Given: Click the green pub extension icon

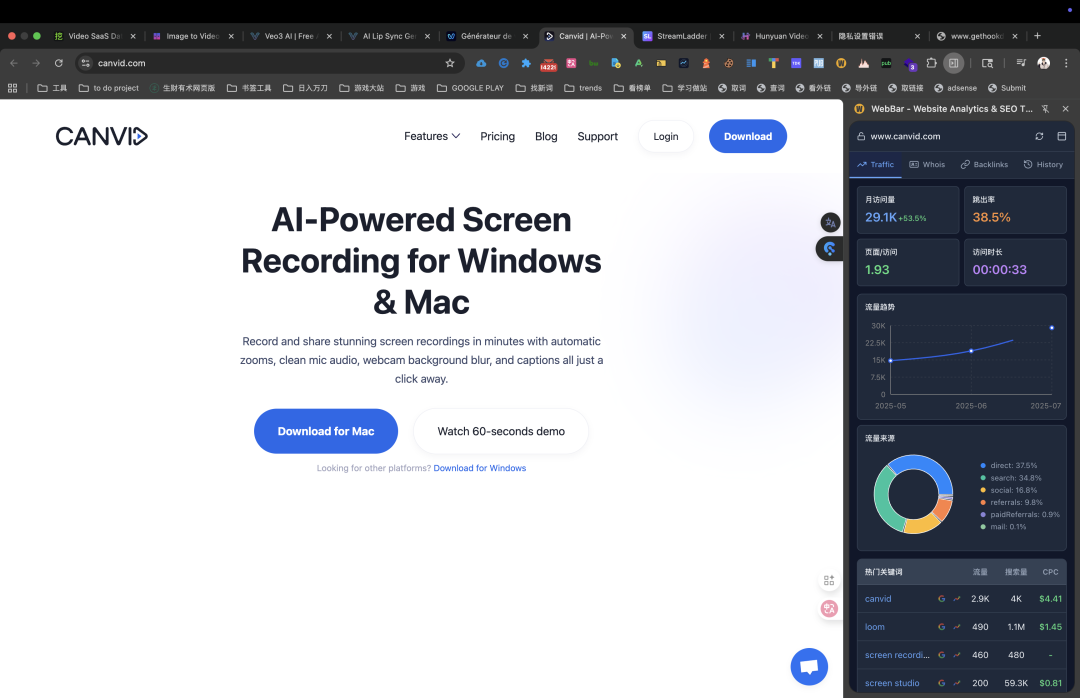Looking at the screenshot, I should pyautogui.click(x=886, y=63).
